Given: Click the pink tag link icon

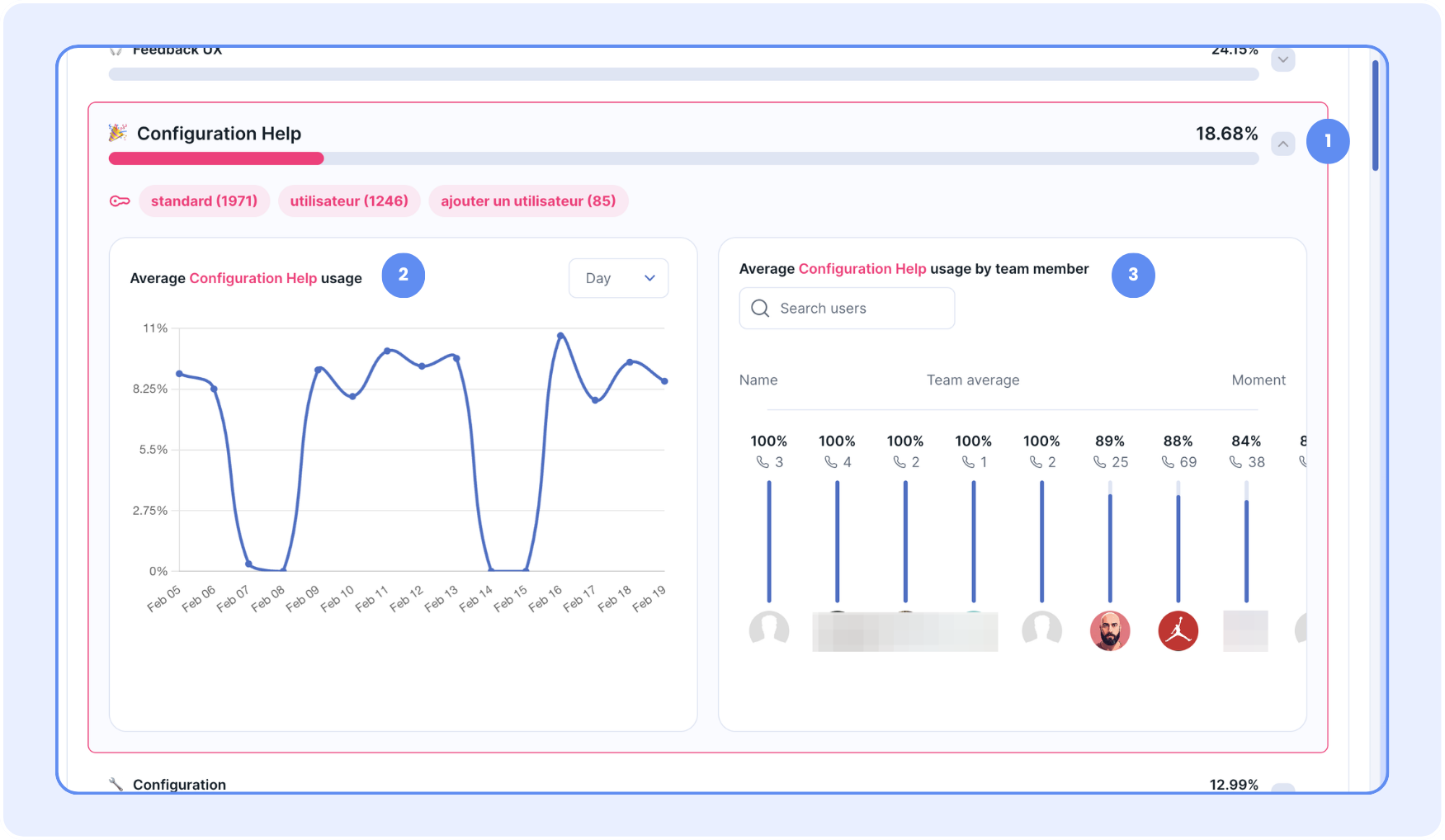Looking at the screenshot, I should 120,201.
